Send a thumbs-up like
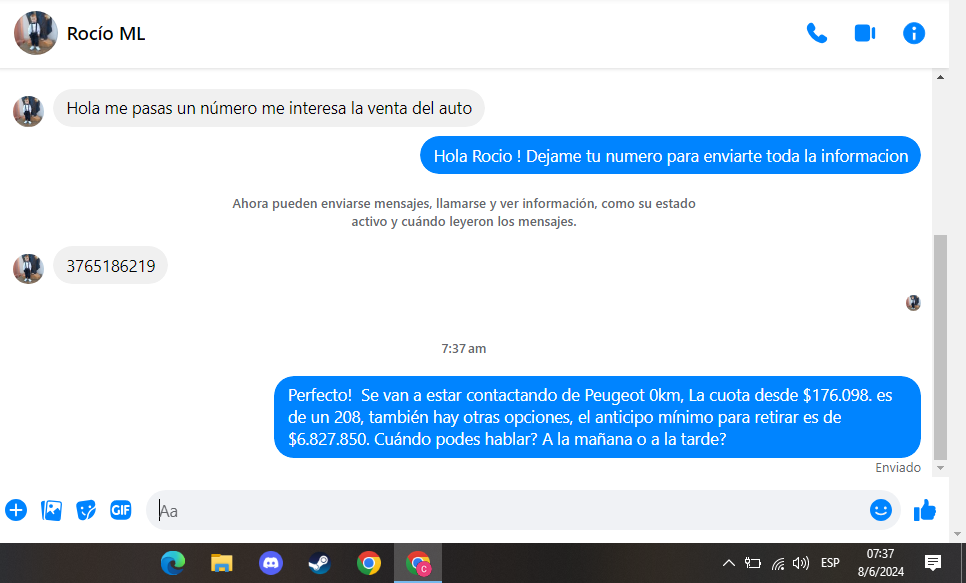This screenshot has width=966, height=583. pyautogui.click(x=925, y=510)
